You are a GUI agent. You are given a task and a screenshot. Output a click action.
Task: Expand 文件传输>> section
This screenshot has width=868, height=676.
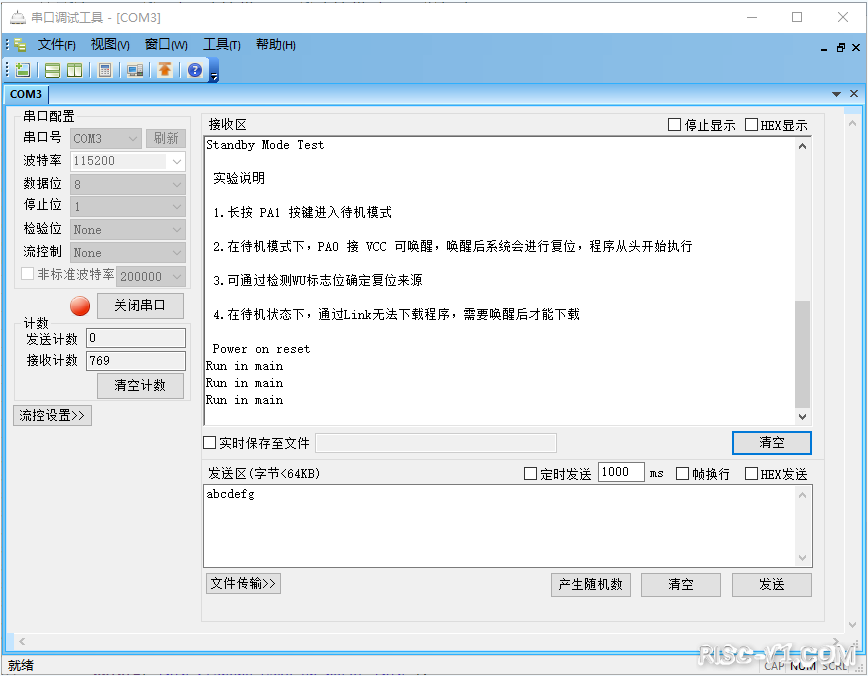pyautogui.click(x=244, y=584)
